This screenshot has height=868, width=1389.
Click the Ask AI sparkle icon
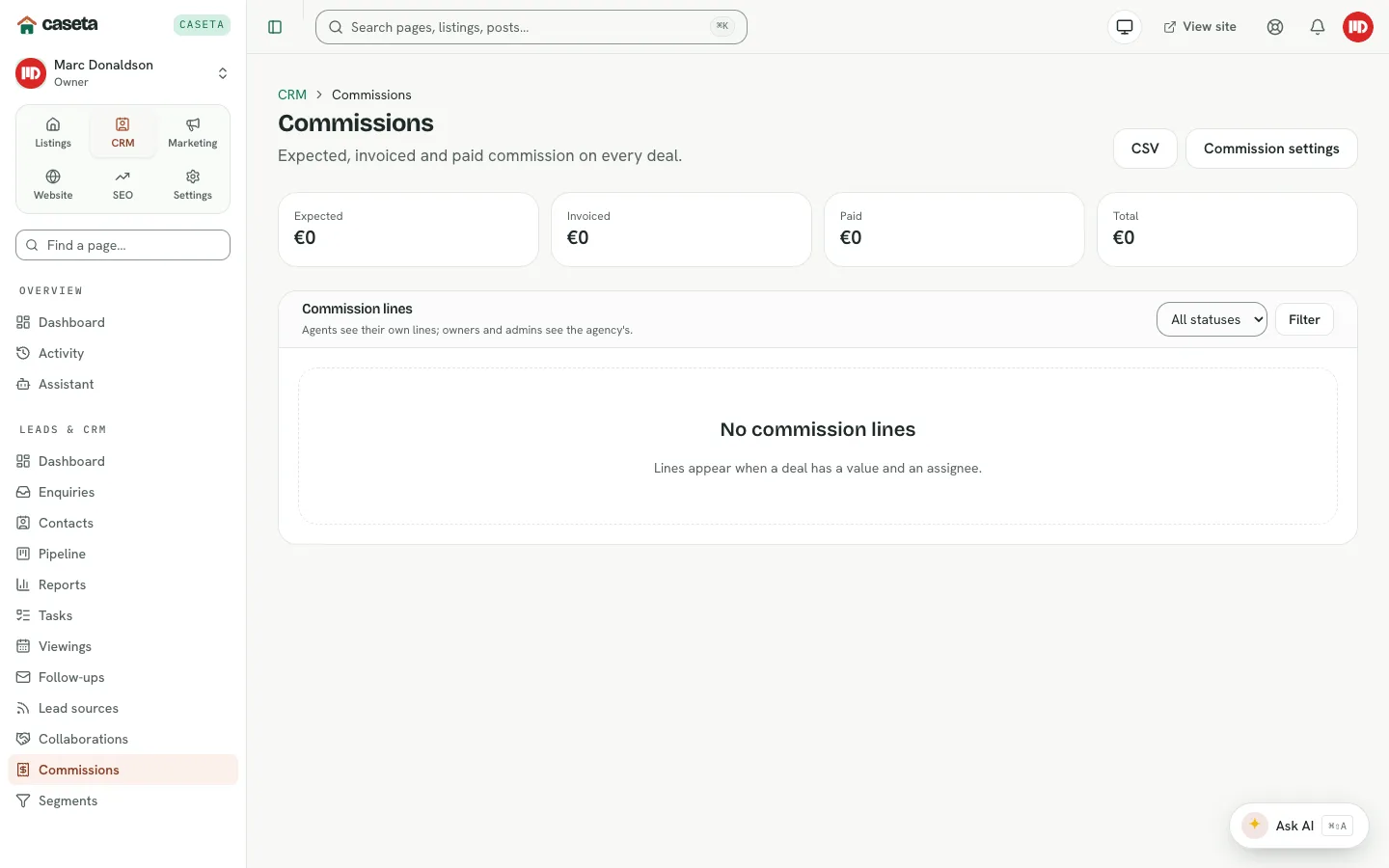[1255, 826]
